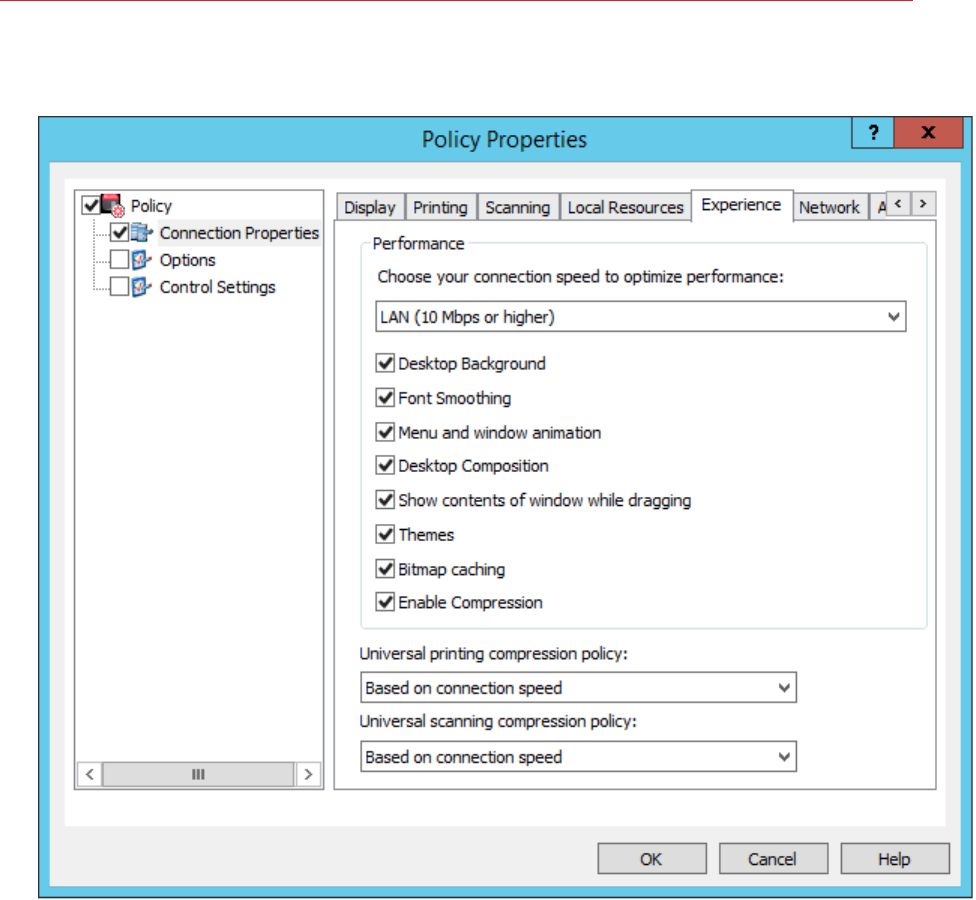Close the Policy Properties dialog

[928, 133]
